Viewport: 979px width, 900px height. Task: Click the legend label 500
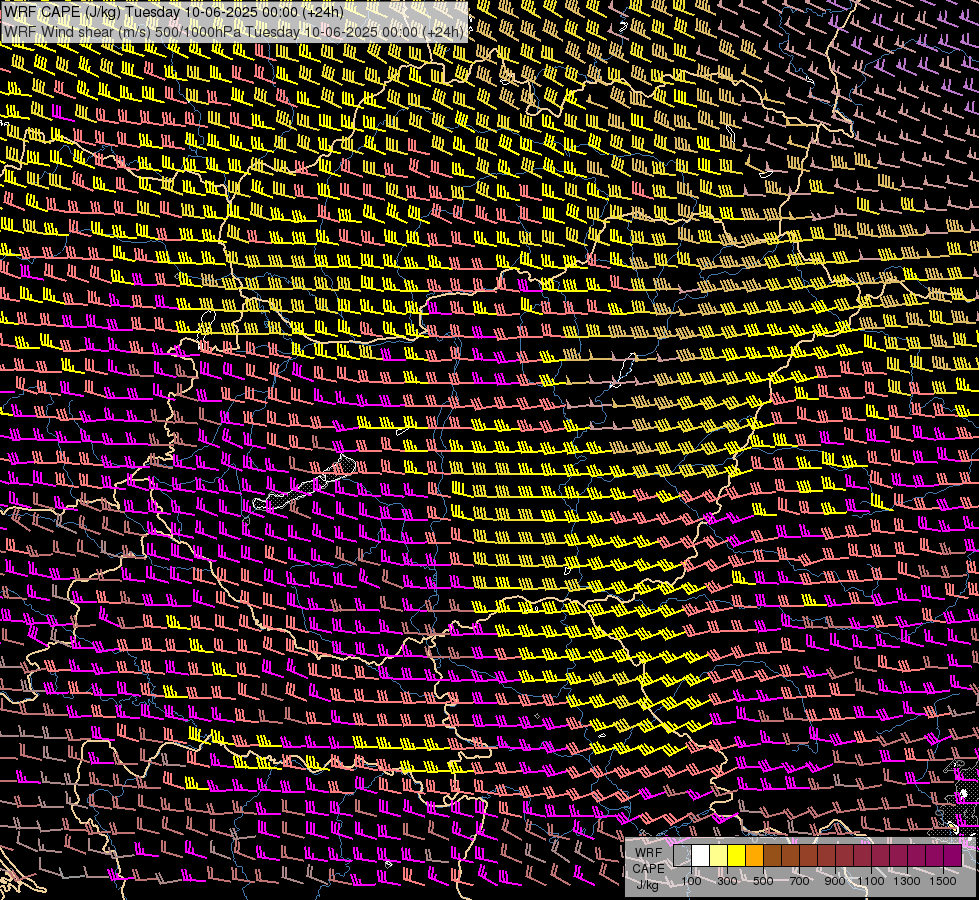point(763,881)
